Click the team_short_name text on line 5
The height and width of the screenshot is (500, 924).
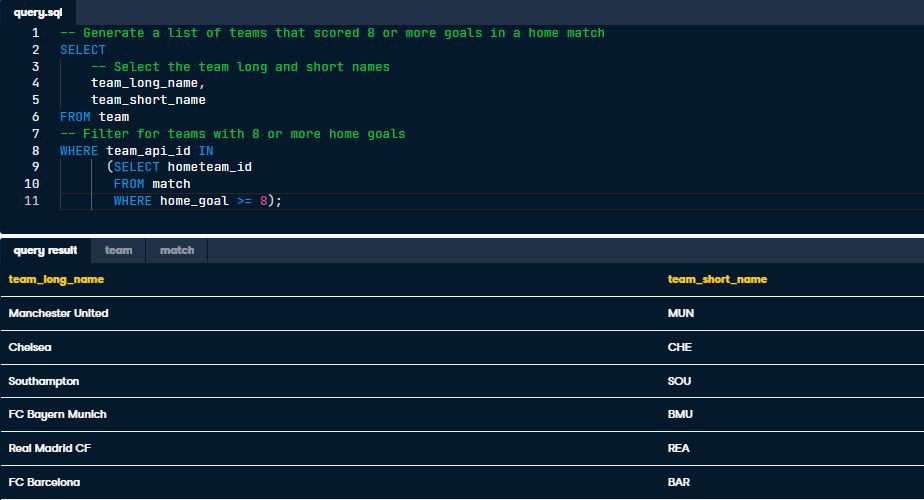point(148,100)
